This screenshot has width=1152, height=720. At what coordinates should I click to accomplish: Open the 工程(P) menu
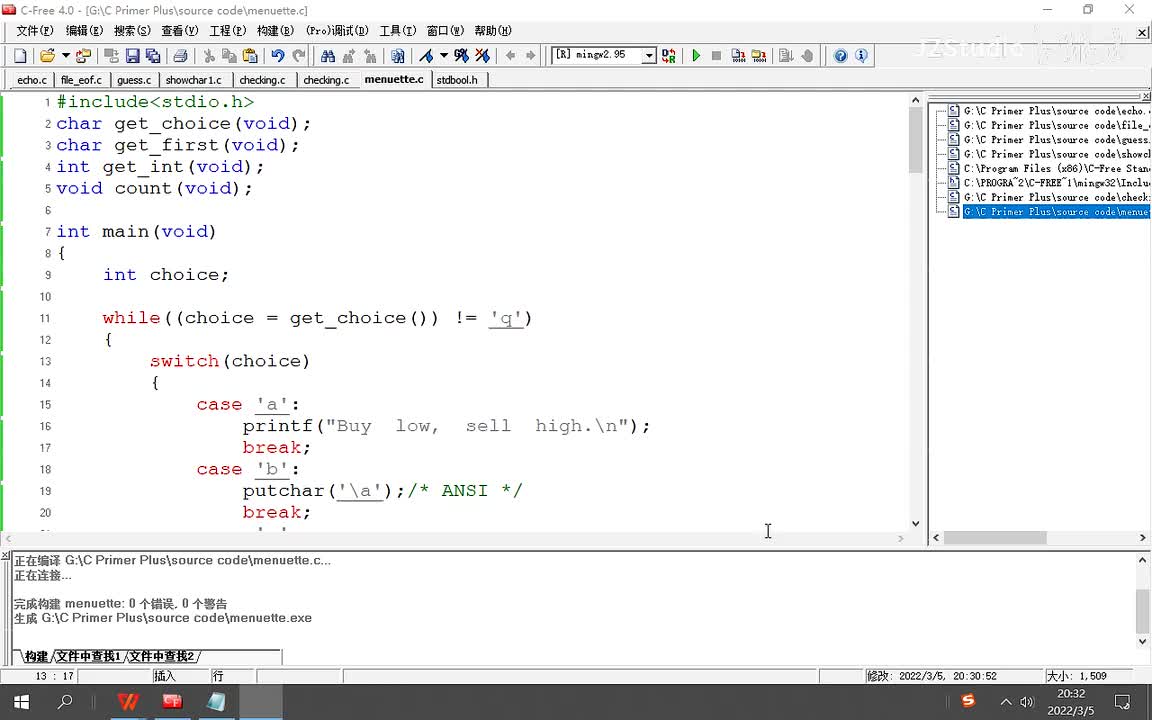(228, 31)
